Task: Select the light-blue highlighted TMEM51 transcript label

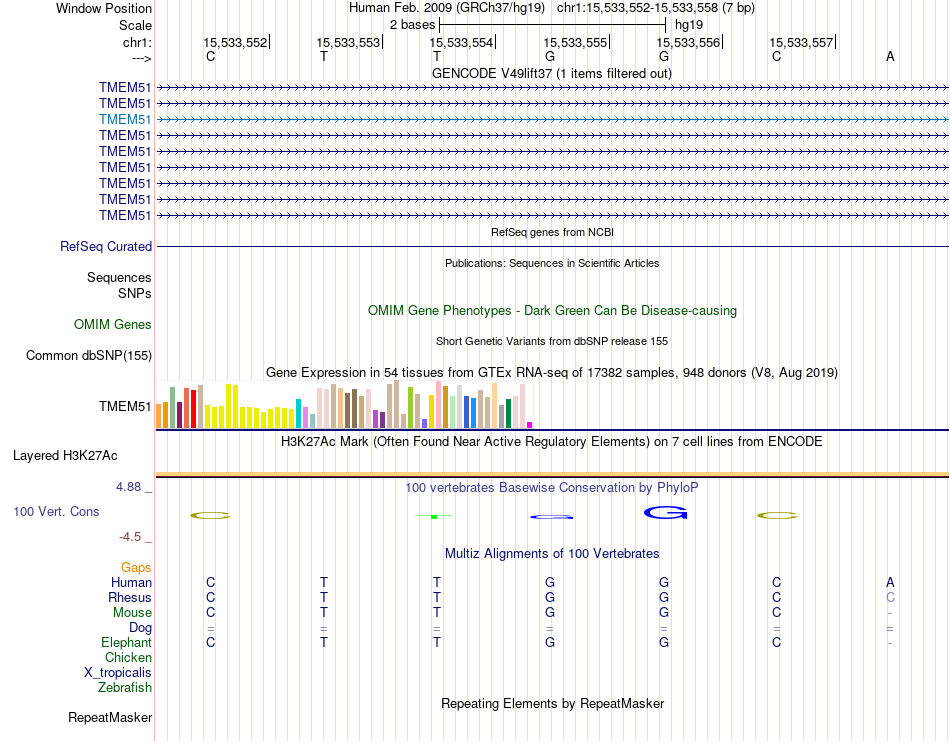Action: click(125, 119)
